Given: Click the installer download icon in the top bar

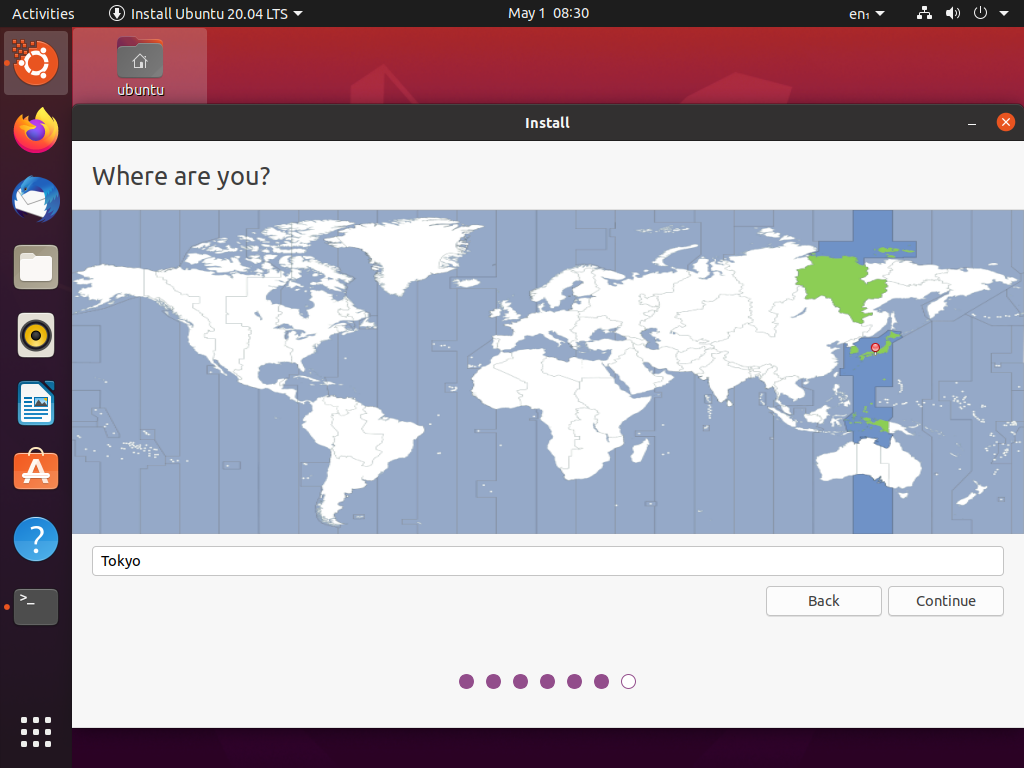Looking at the screenshot, I should tap(117, 13).
